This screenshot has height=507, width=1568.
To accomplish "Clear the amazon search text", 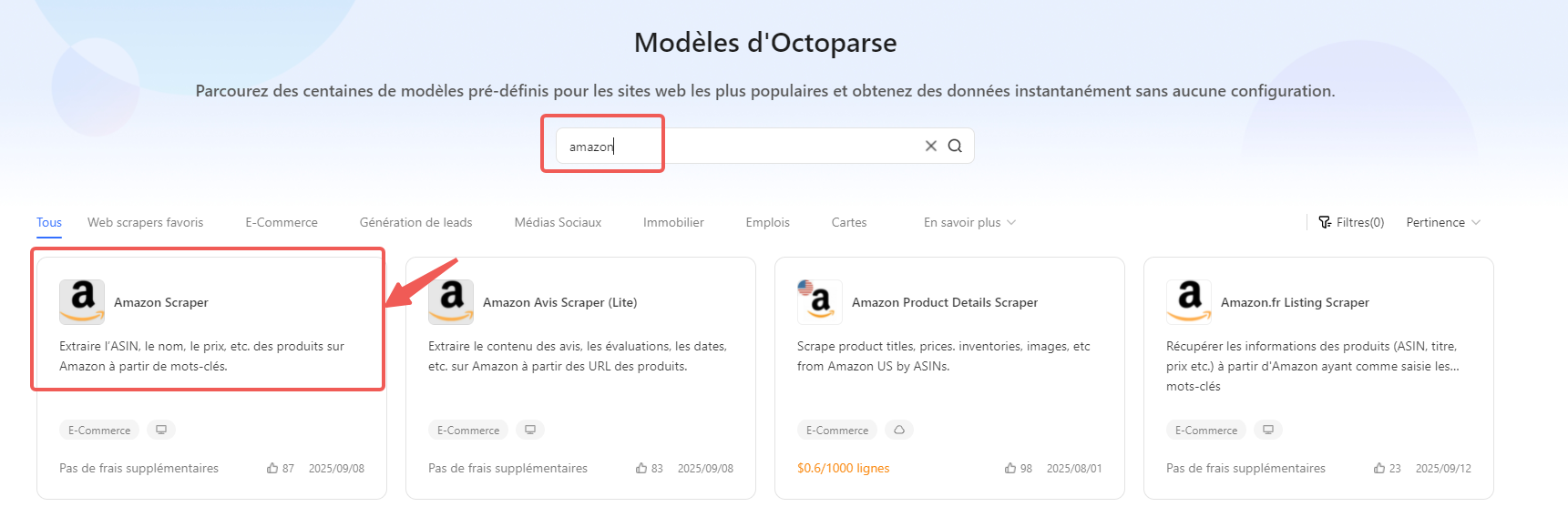I will (930, 146).
